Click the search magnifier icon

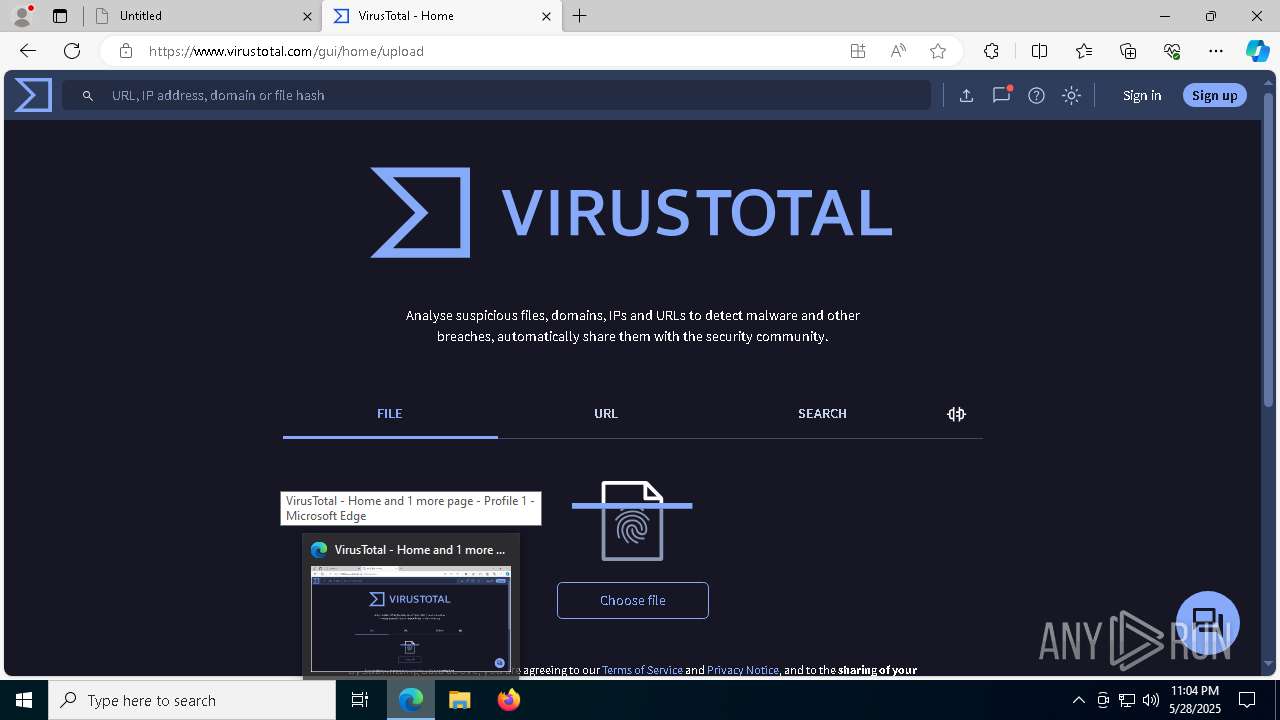click(88, 95)
